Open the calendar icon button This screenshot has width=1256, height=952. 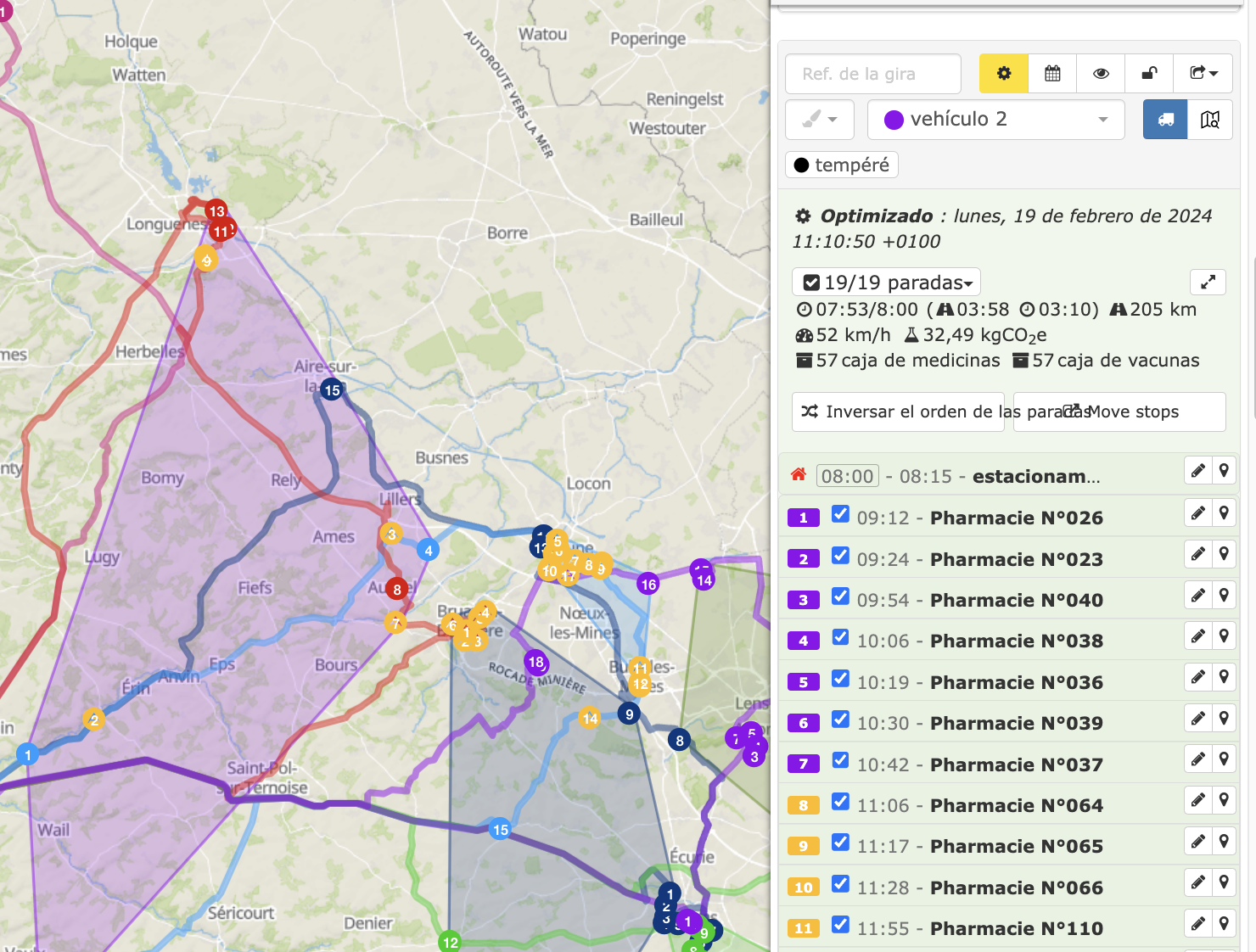point(1052,74)
